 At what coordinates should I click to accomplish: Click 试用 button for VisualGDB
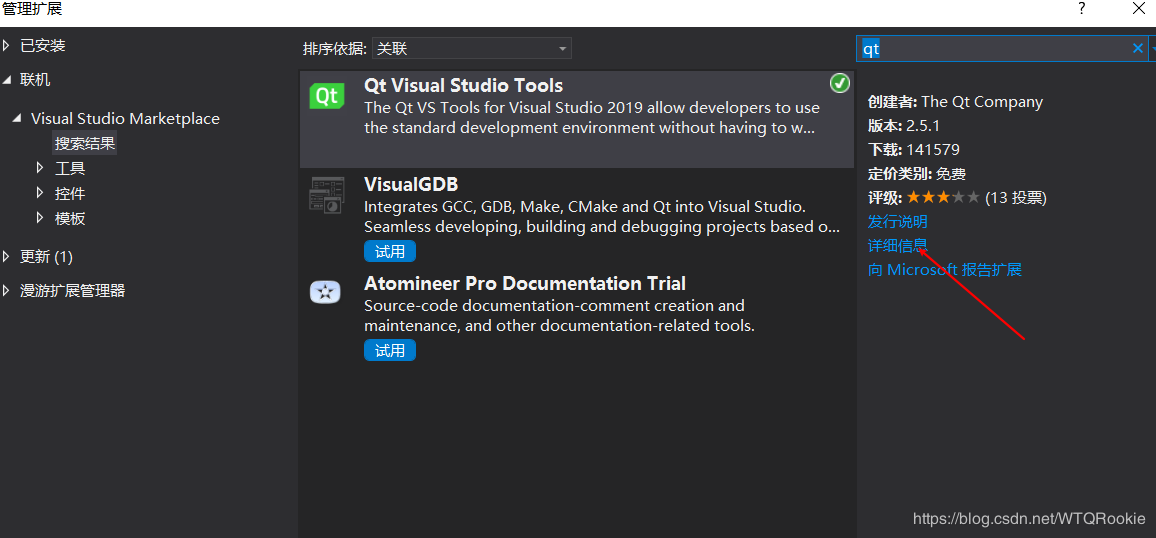click(x=390, y=251)
